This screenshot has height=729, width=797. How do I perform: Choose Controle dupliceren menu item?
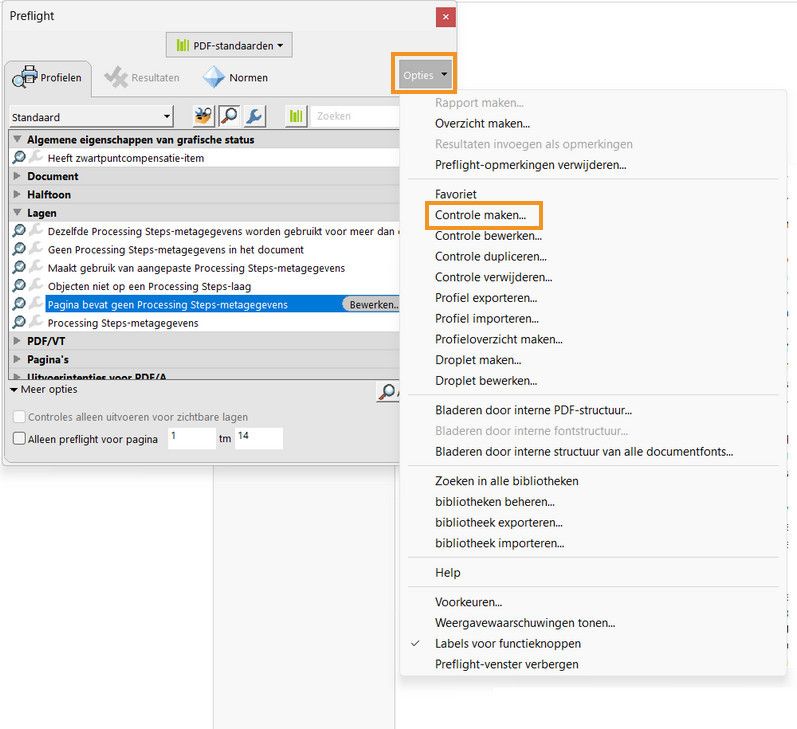(491, 257)
